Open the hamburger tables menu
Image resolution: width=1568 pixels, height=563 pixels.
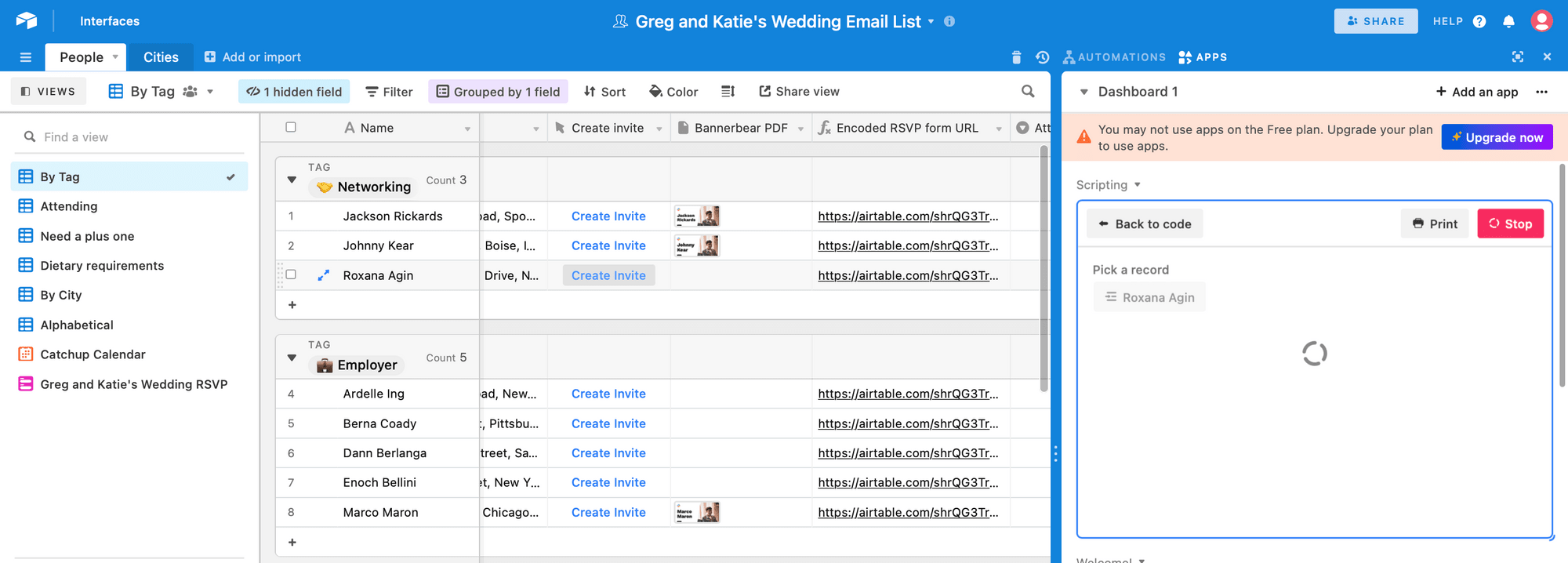point(26,57)
